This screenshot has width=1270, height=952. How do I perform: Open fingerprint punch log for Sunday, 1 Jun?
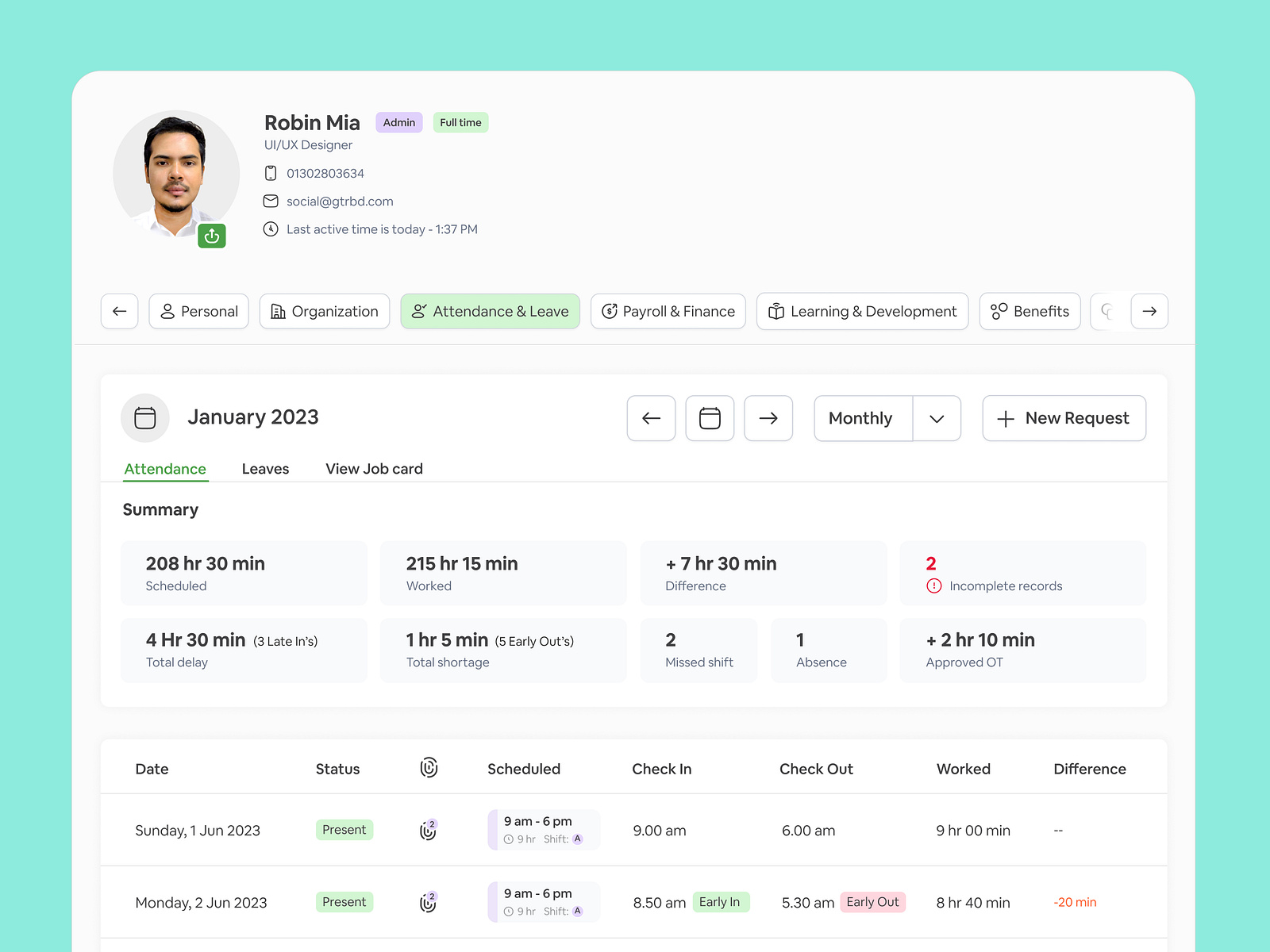click(x=428, y=830)
